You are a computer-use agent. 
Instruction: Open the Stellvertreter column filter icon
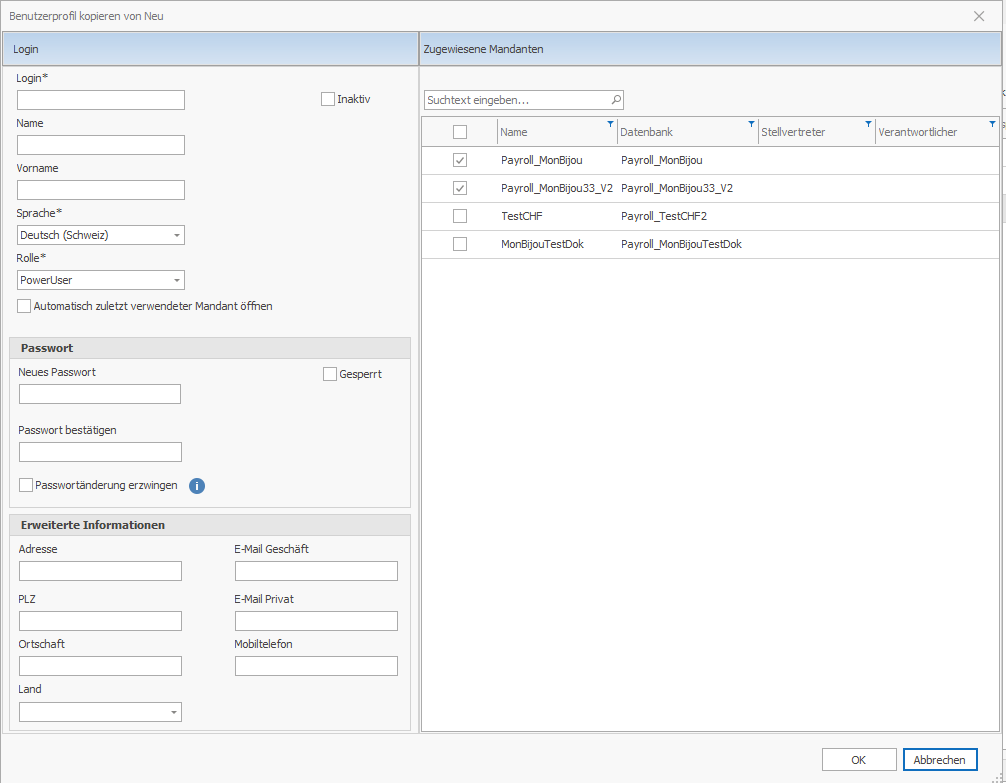869,124
